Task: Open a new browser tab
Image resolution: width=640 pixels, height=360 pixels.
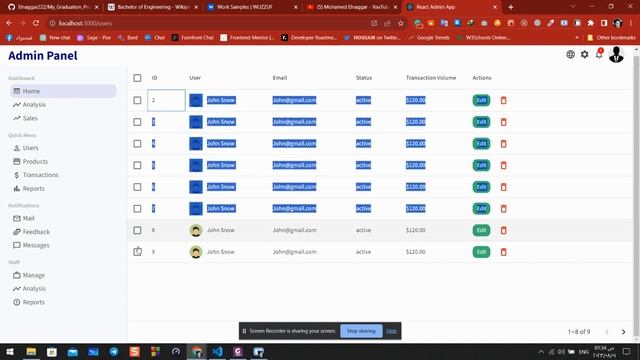Action: (510, 7)
